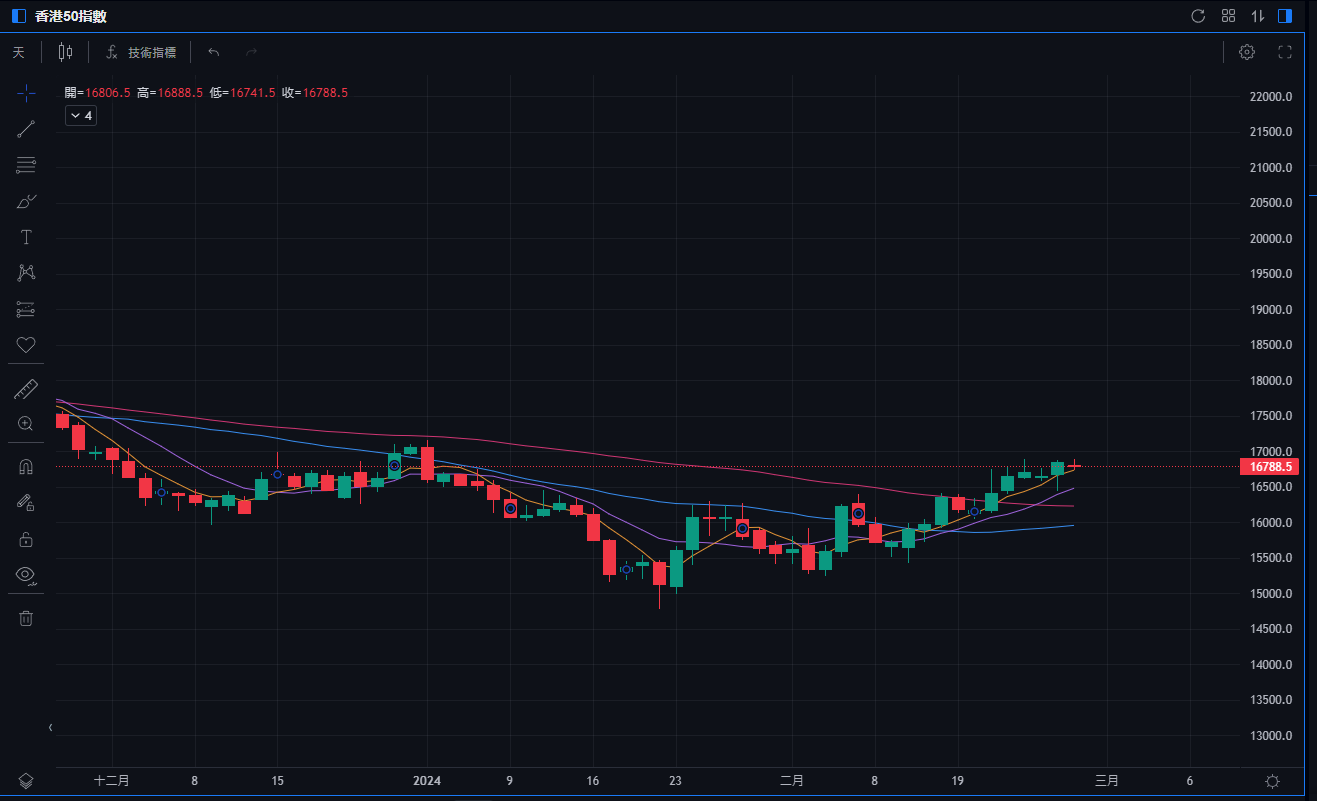
Task: Open chart settings gear in the toolbar
Action: click(x=1247, y=52)
